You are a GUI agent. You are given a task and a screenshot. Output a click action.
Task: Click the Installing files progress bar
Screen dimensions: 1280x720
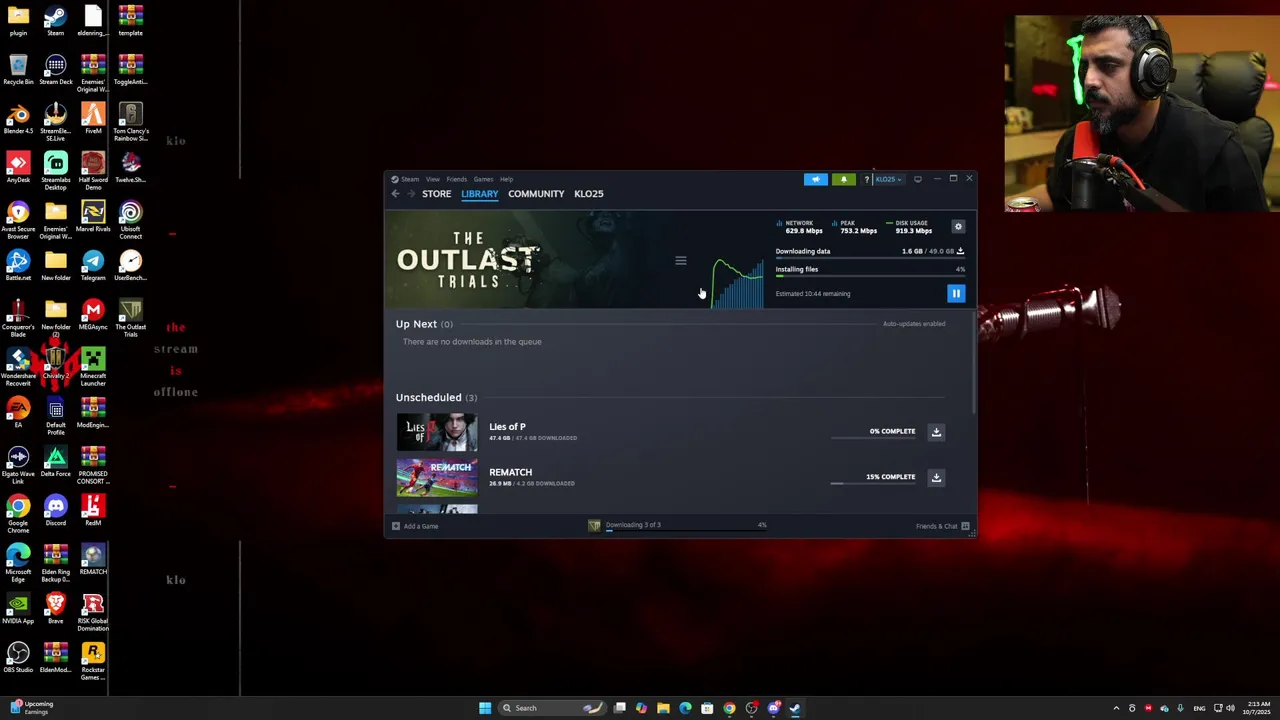point(870,276)
